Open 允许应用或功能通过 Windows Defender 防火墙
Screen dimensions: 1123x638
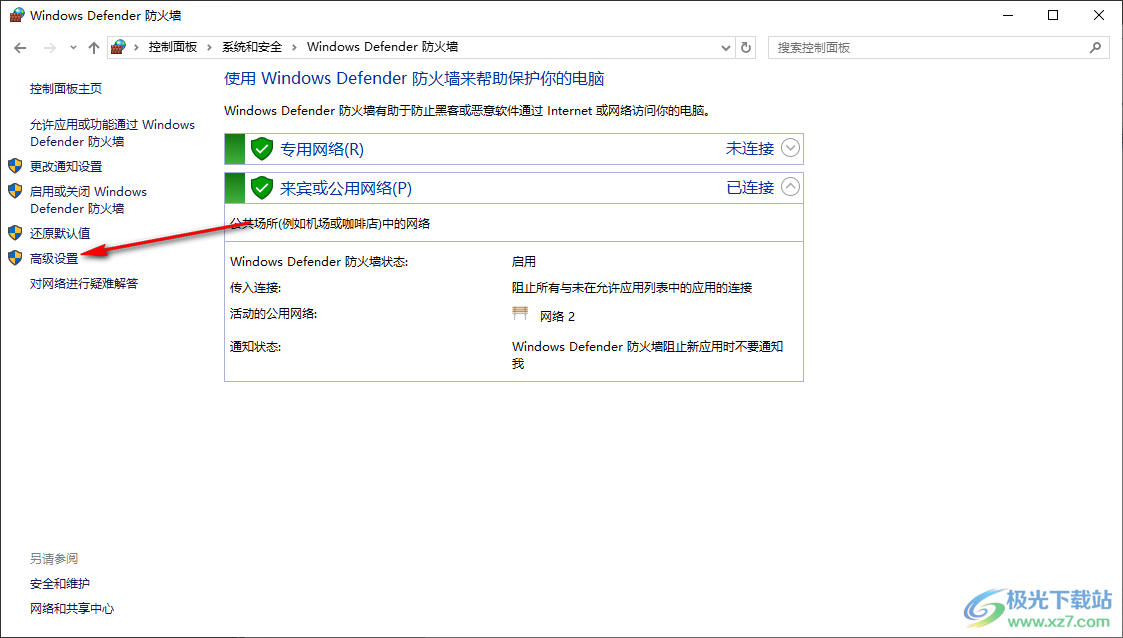coord(112,133)
